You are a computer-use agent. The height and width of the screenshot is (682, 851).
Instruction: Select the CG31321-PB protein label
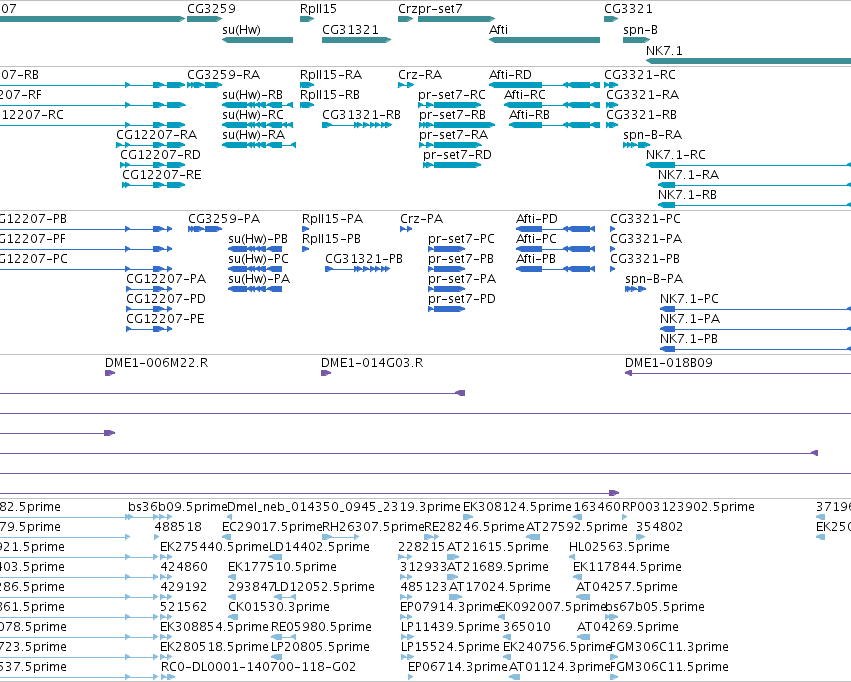pyautogui.click(x=364, y=259)
